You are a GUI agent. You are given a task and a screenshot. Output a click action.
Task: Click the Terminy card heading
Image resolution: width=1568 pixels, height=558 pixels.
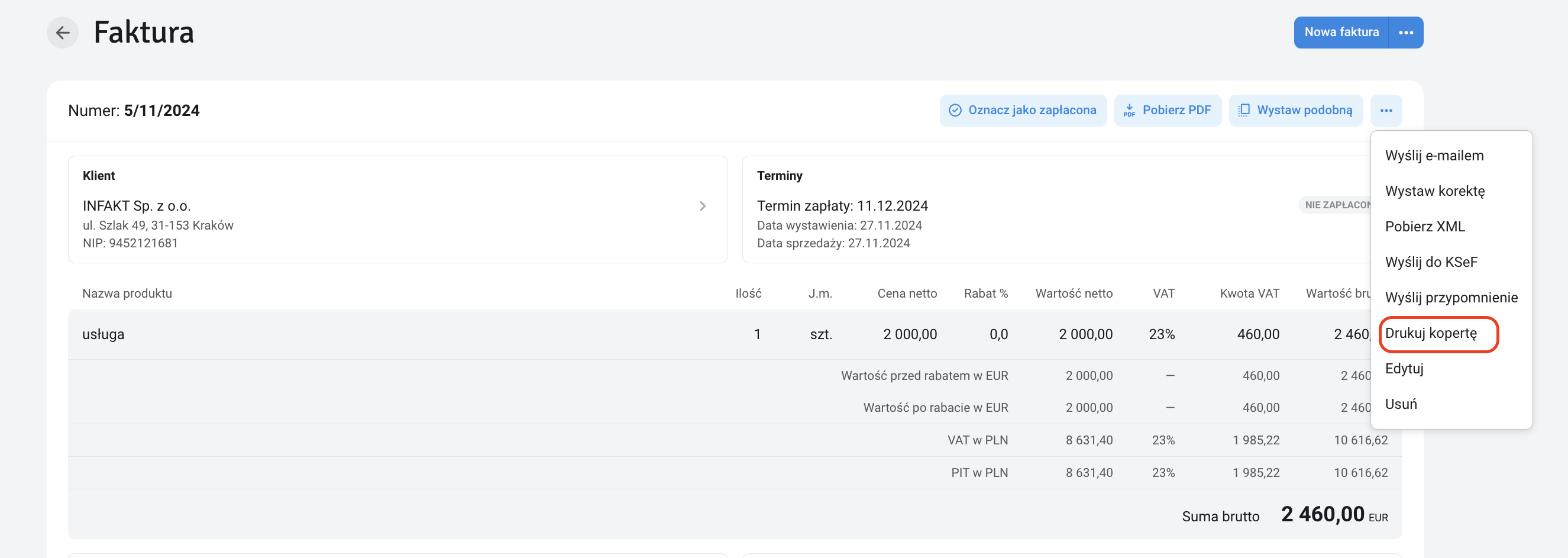(779, 175)
